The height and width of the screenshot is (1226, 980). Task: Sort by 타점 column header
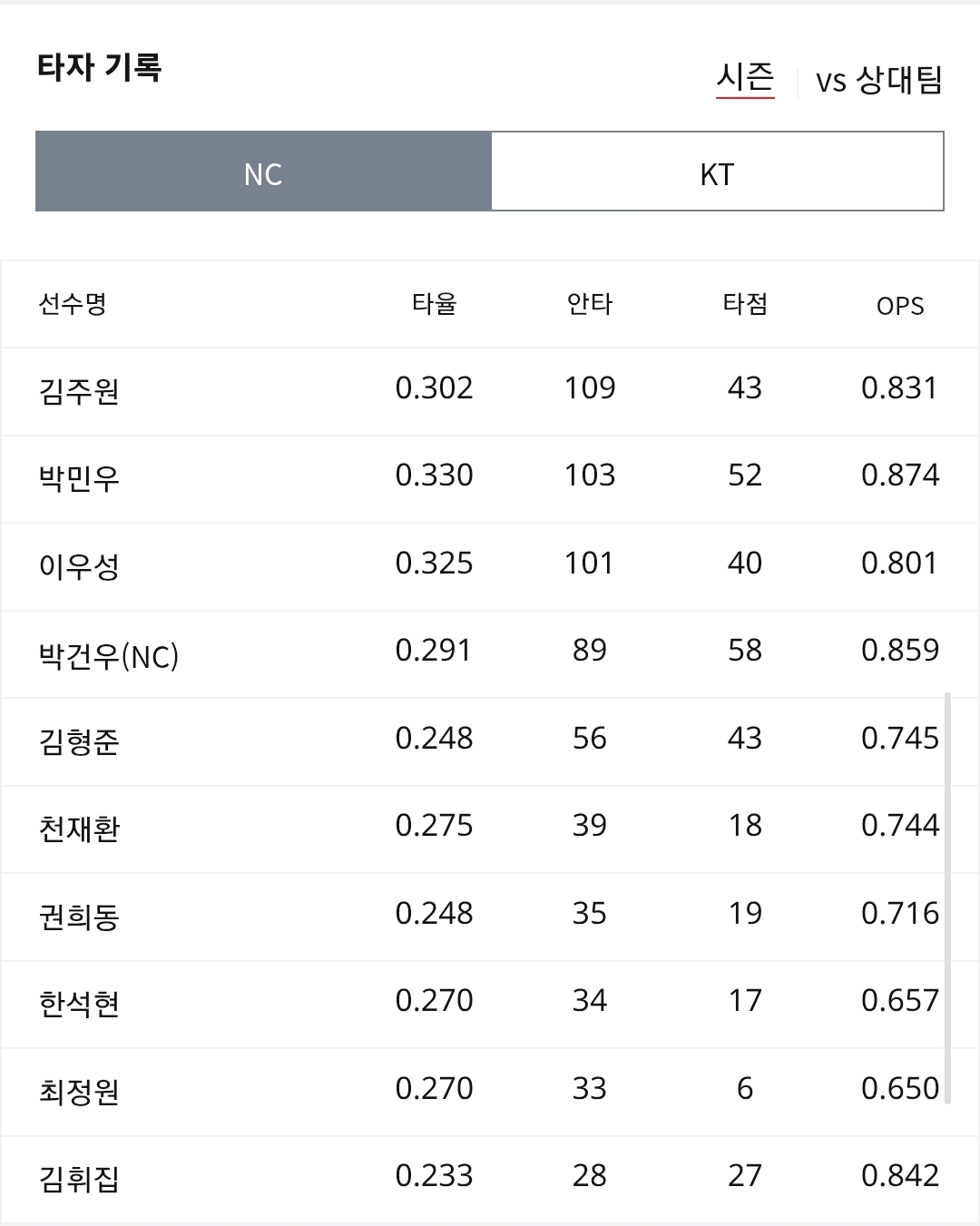(745, 304)
